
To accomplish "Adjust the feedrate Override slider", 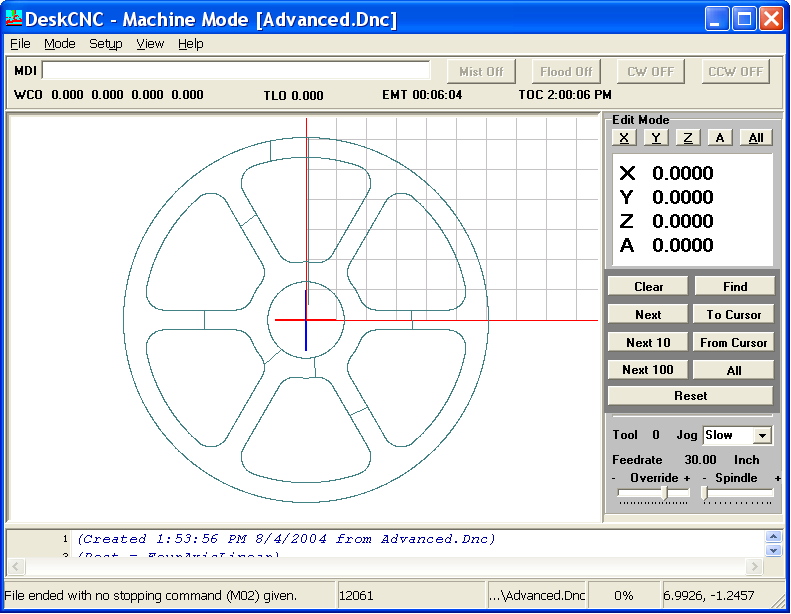I will pyautogui.click(x=666, y=493).
